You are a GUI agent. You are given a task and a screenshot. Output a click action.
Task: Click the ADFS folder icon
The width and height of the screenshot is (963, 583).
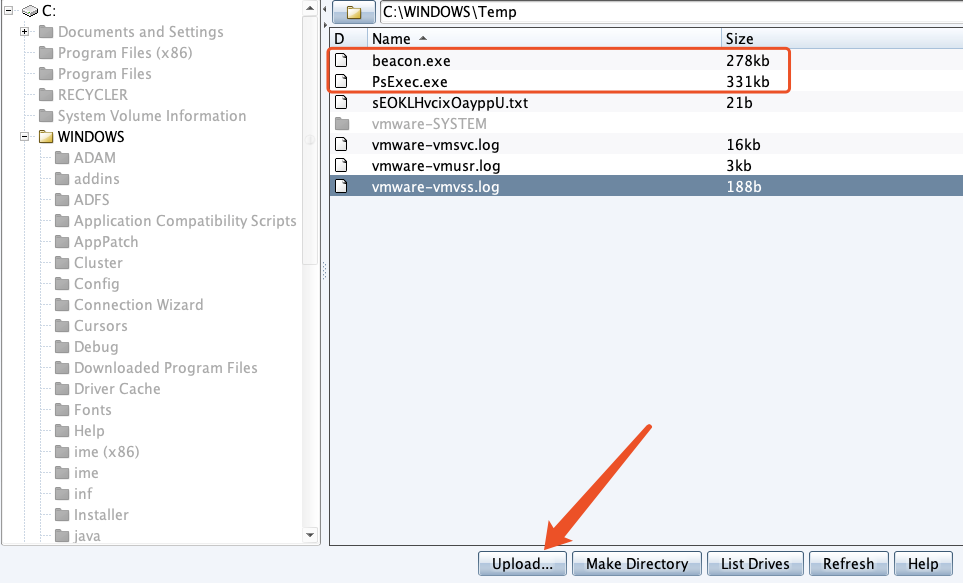tap(62, 200)
